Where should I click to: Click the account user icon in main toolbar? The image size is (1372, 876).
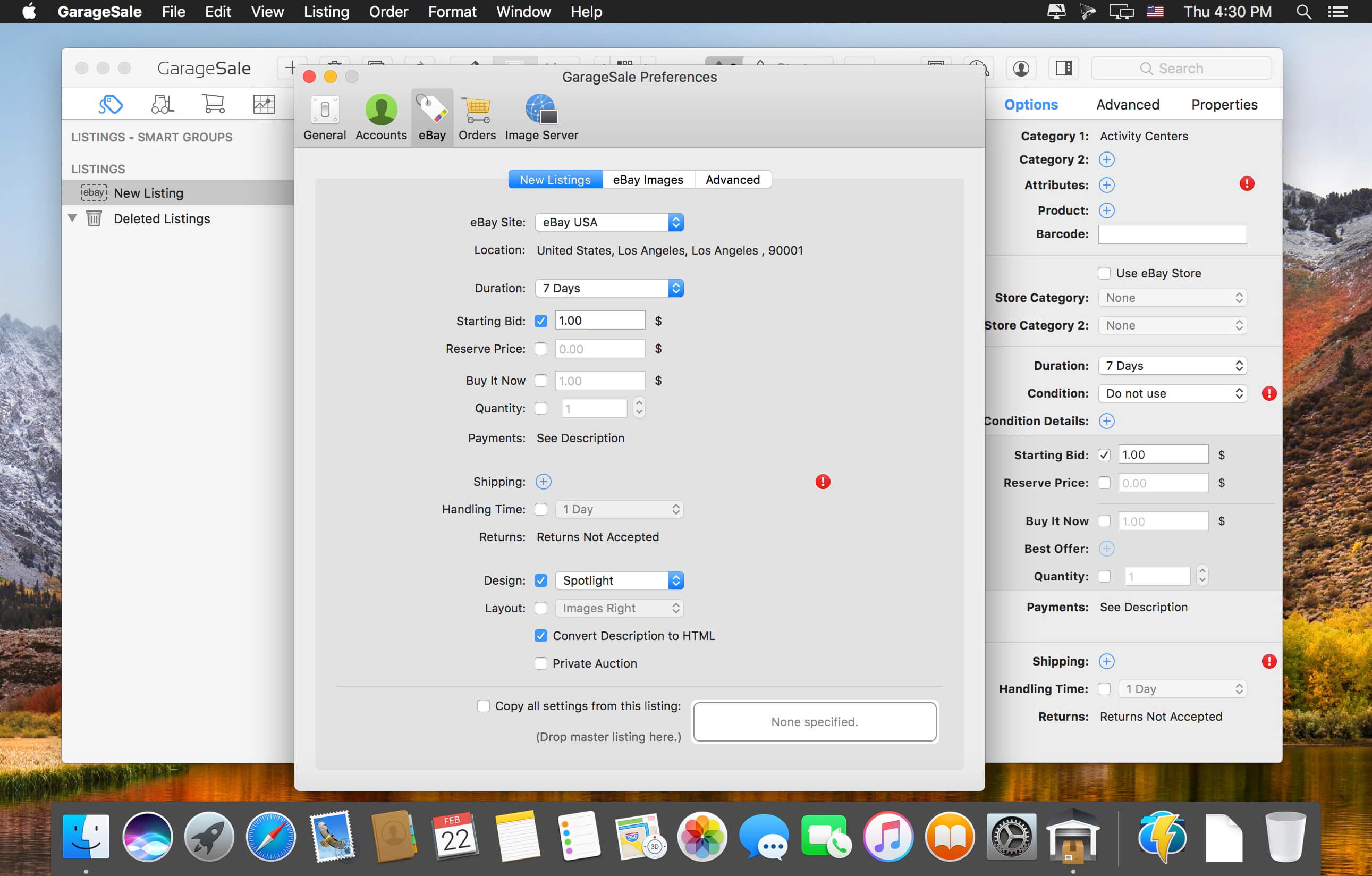click(x=1020, y=69)
